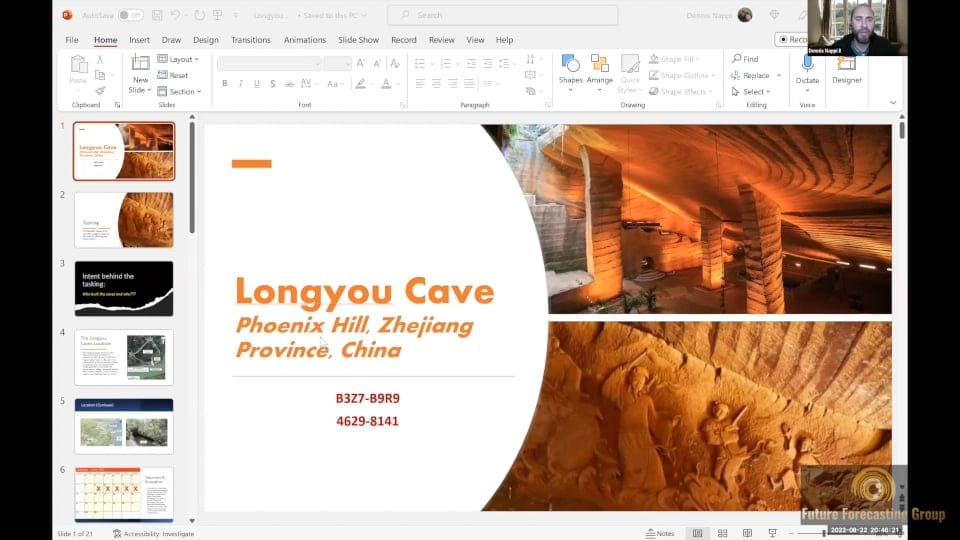Open the File menu
This screenshot has width=960, height=540.
pyautogui.click(x=72, y=40)
